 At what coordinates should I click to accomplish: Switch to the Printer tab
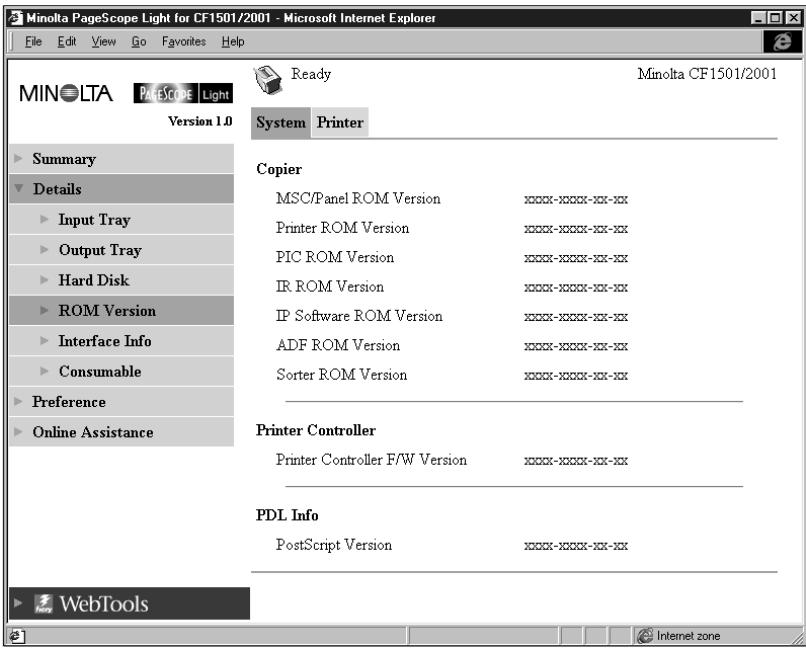340,122
